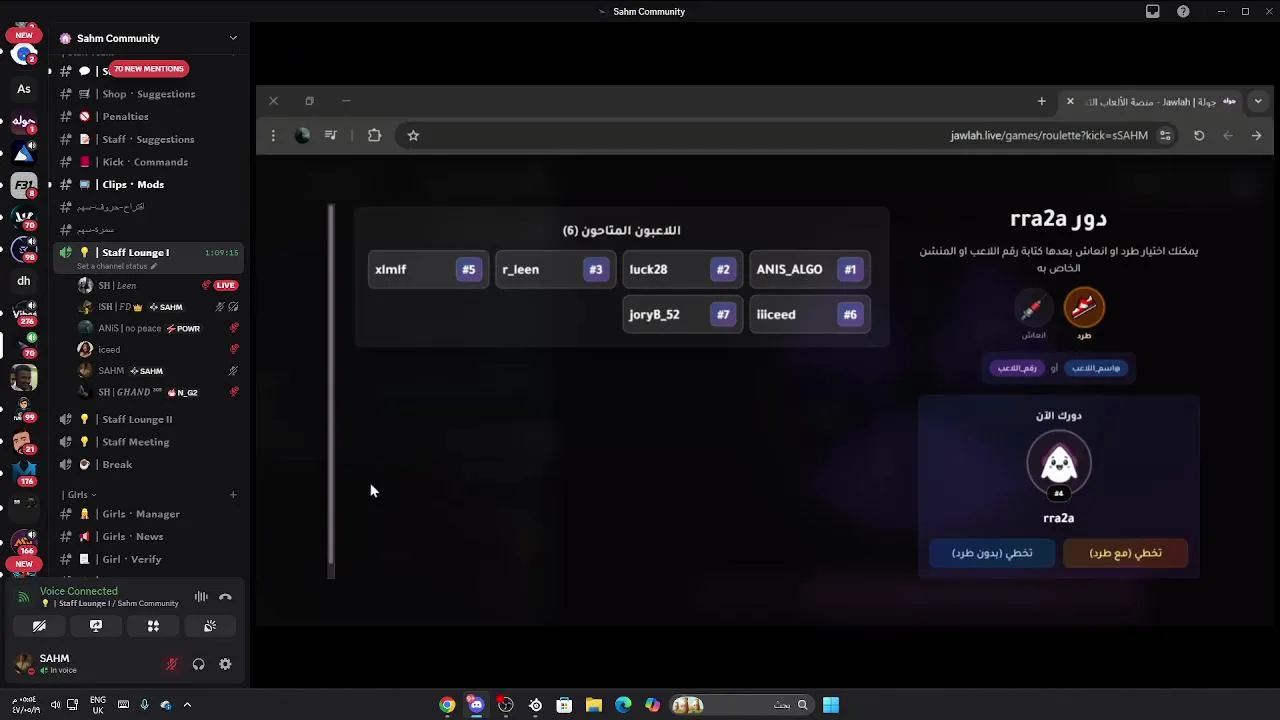Select the Jawlah browser tab
The width and height of the screenshot is (1280, 720).
click(1152, 101)
